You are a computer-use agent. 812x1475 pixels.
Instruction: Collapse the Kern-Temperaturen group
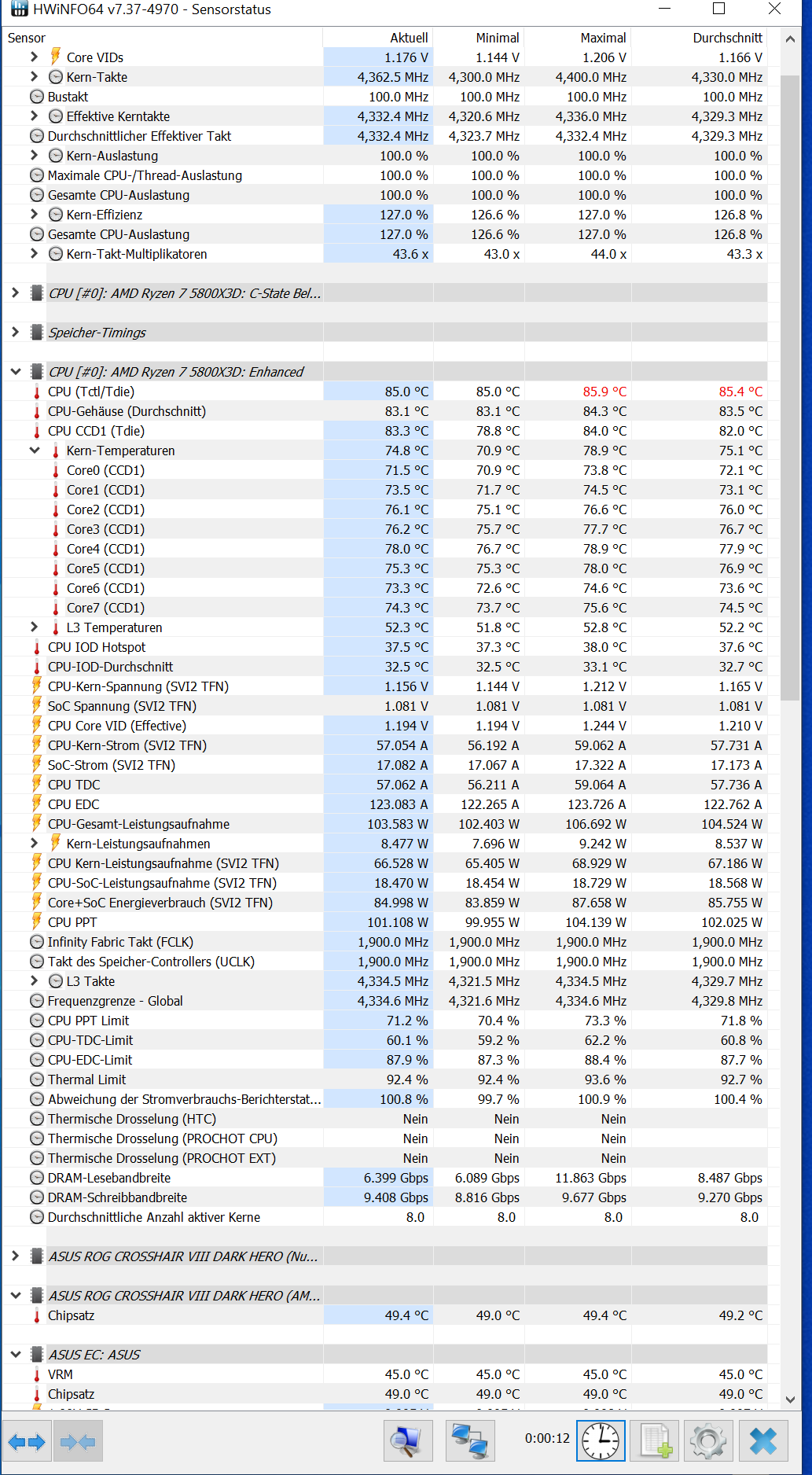click(x=34, y=451)
